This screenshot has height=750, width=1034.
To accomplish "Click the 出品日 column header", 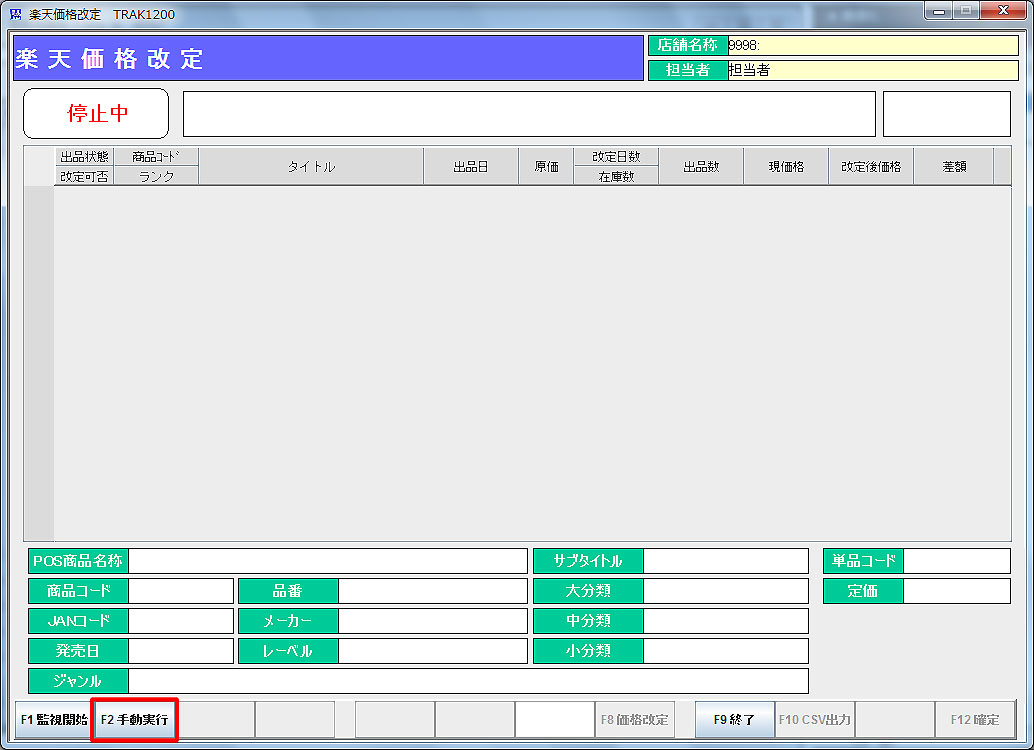I will (470, 167).
